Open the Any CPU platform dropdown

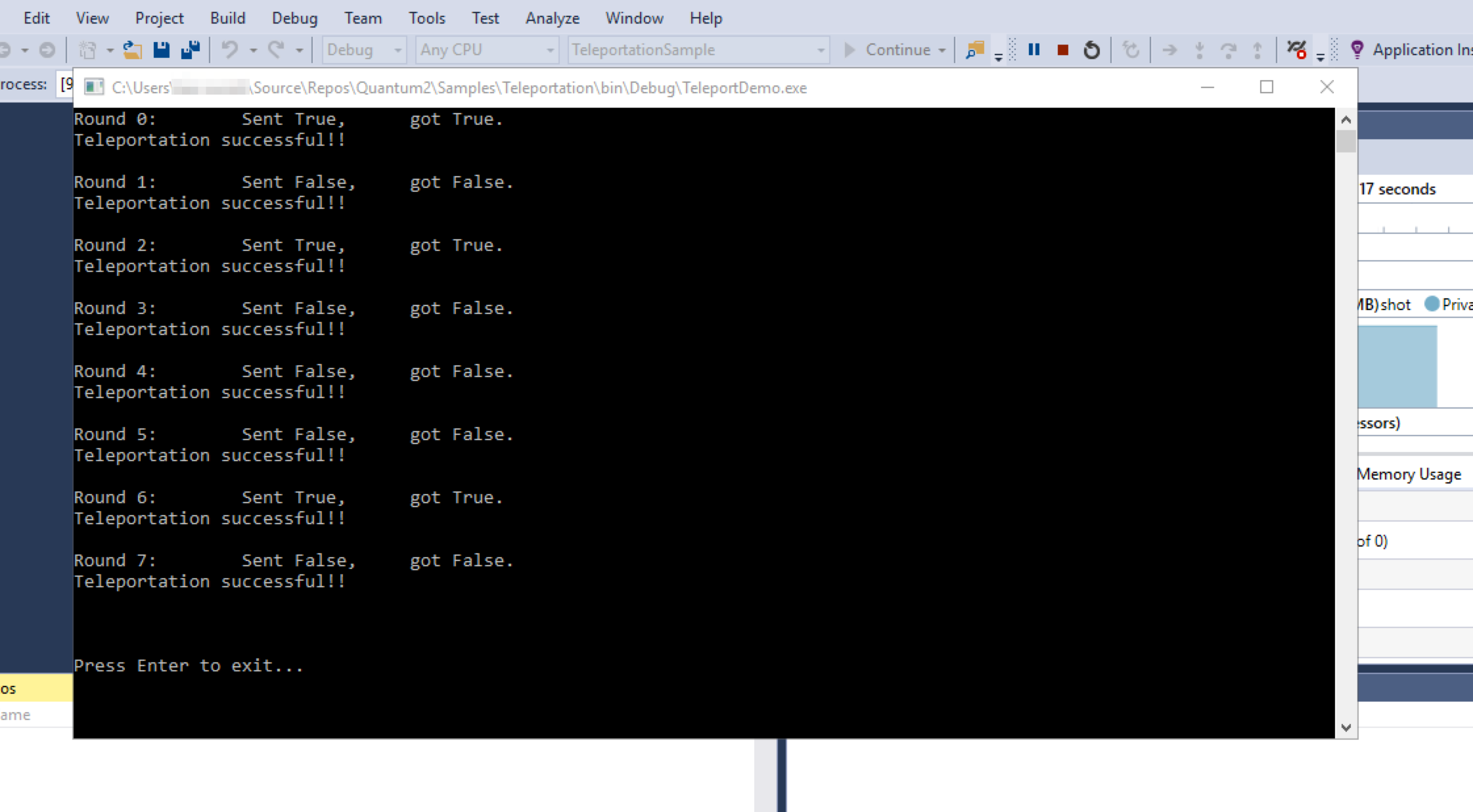click(487, 50)
